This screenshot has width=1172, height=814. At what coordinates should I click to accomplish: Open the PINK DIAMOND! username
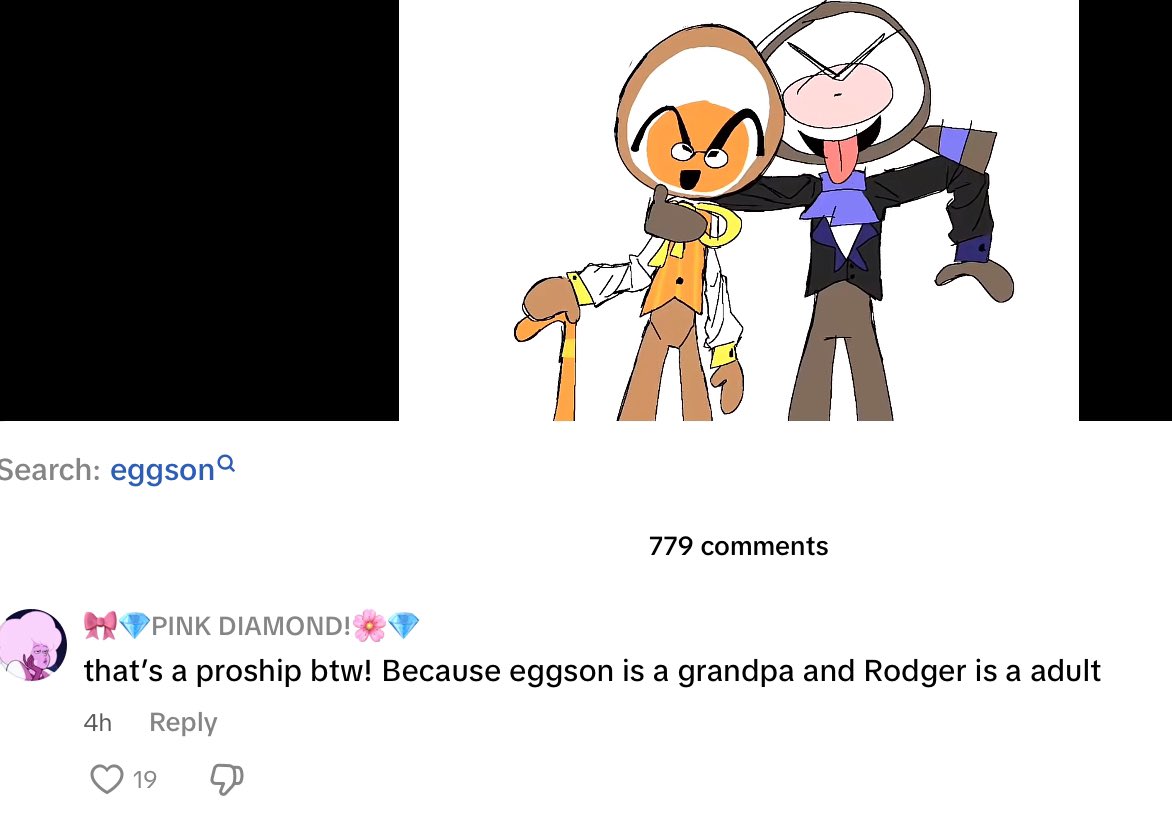pos(251,626)
